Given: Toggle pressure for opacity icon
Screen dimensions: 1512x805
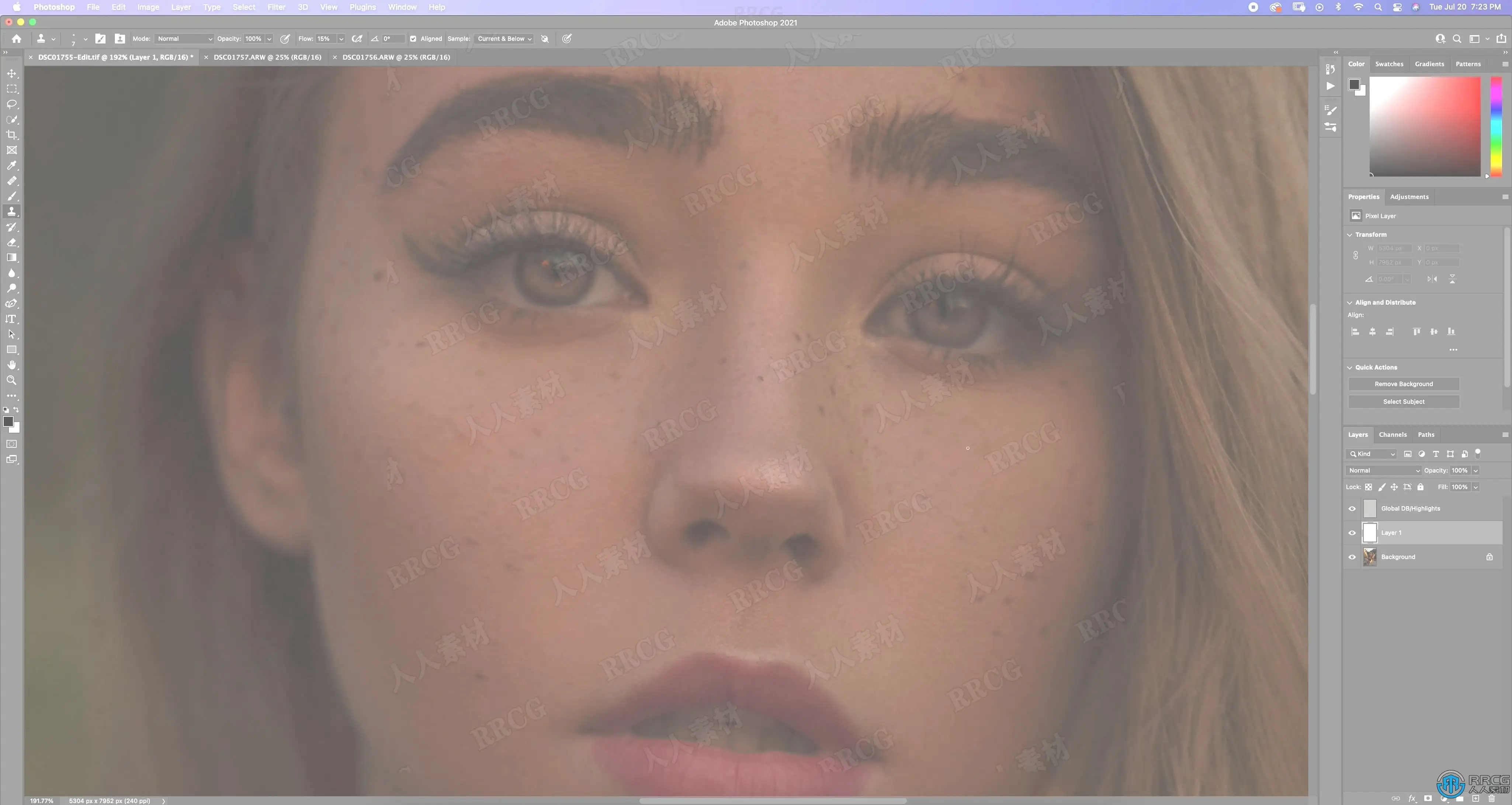Looking at the screenshot, I should [285, 39].
